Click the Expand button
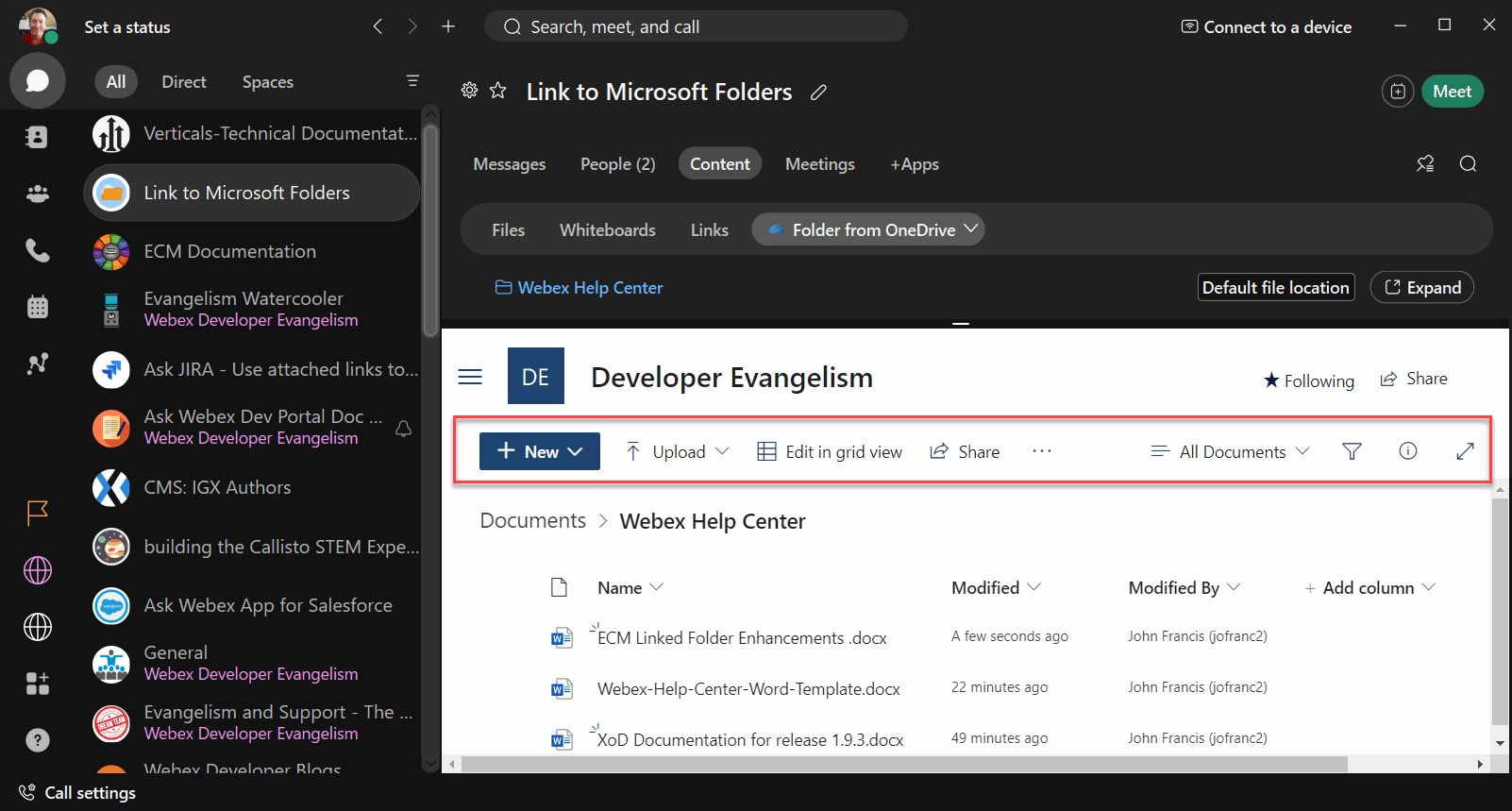 (x=1422, y=287)
